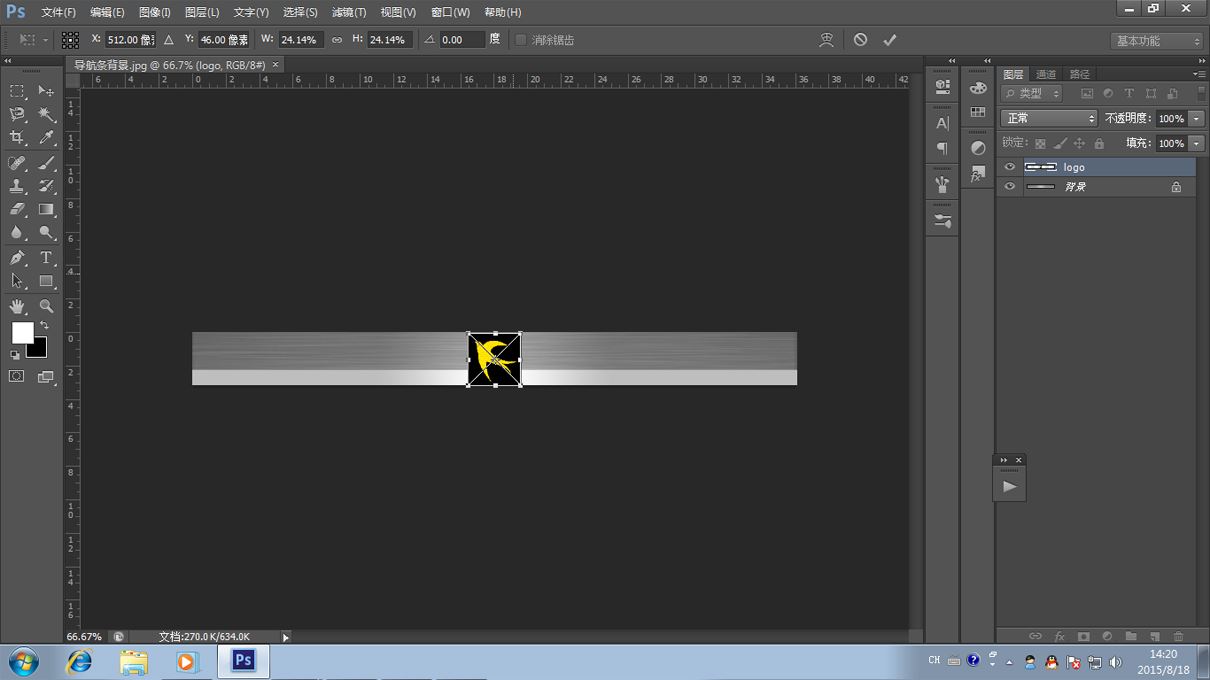The image size is (1210, 680).
Task: Reset to default foreground and background colors
Action: [15, 354]
